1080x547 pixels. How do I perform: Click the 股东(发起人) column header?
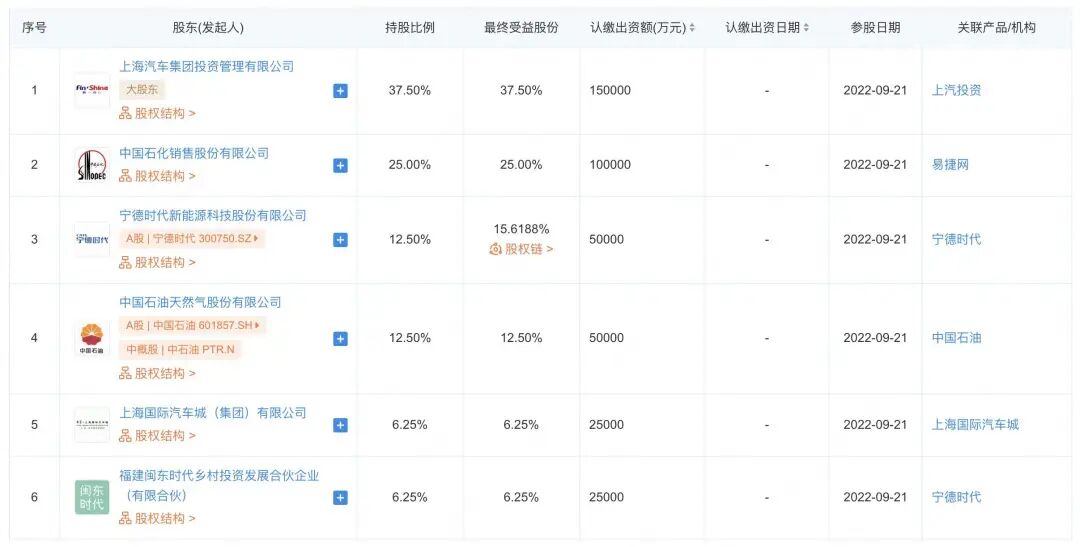point(208,28)
